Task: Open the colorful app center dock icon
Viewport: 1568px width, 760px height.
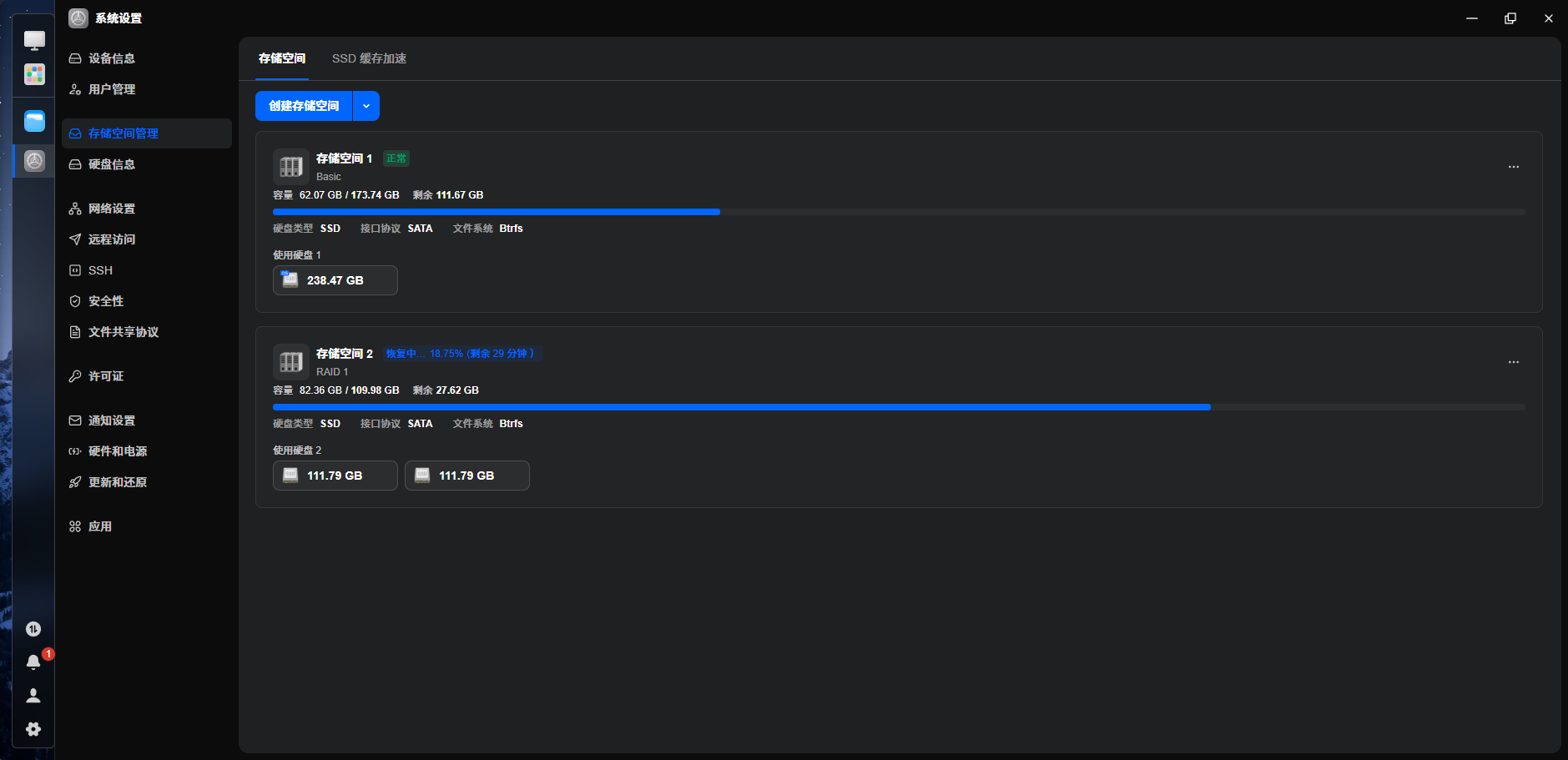Action: point(34,74)
